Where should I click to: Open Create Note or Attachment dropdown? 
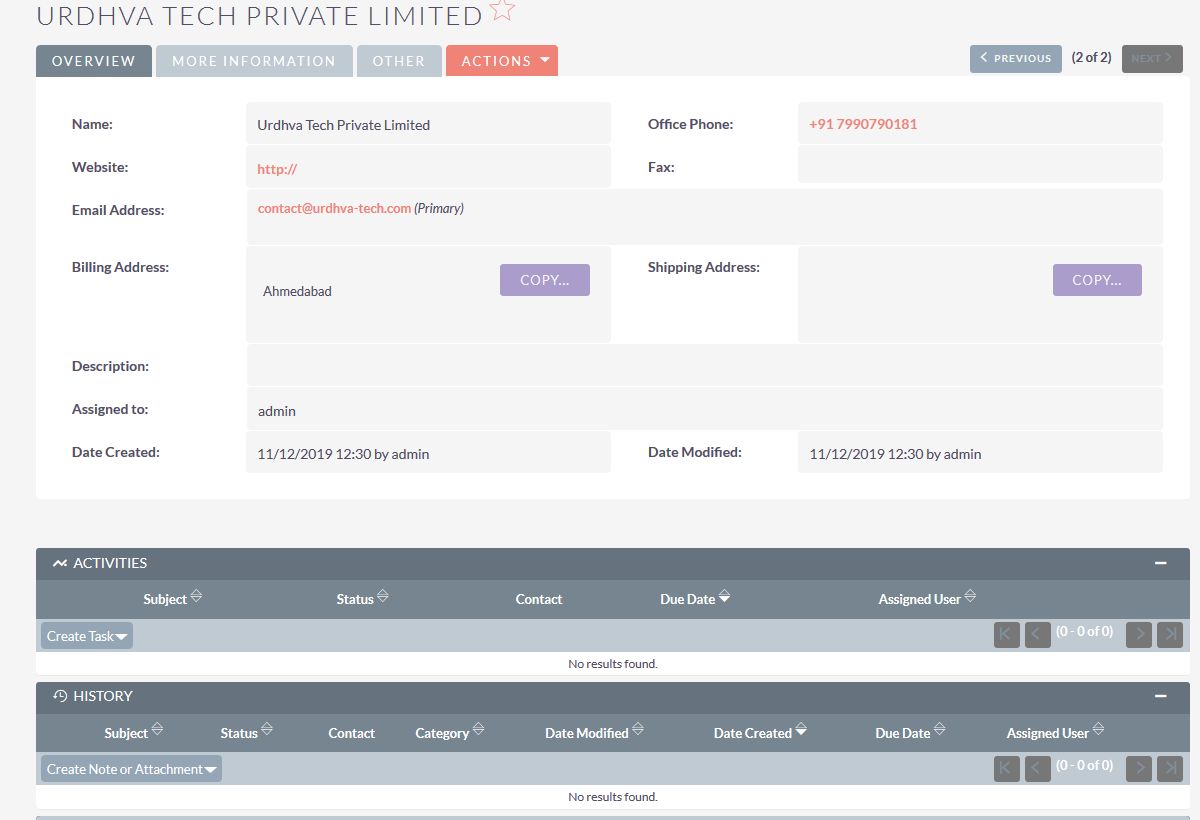[x=210, y=770]
